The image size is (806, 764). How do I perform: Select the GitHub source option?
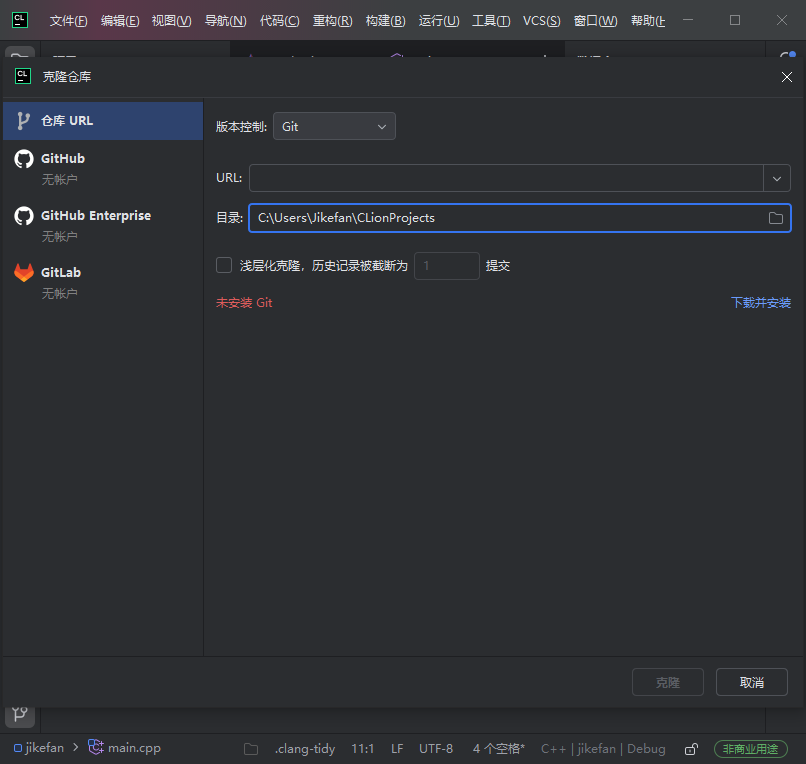[103, 168]
